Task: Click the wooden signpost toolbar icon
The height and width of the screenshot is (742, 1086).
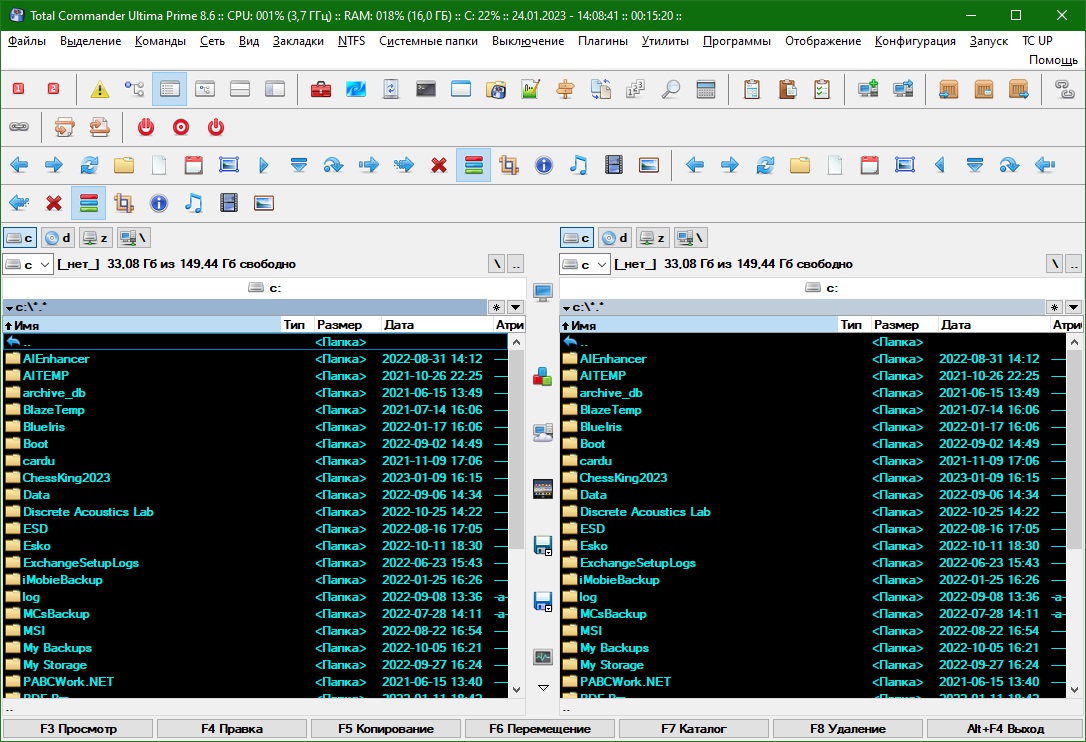Action: click(566, 90)
